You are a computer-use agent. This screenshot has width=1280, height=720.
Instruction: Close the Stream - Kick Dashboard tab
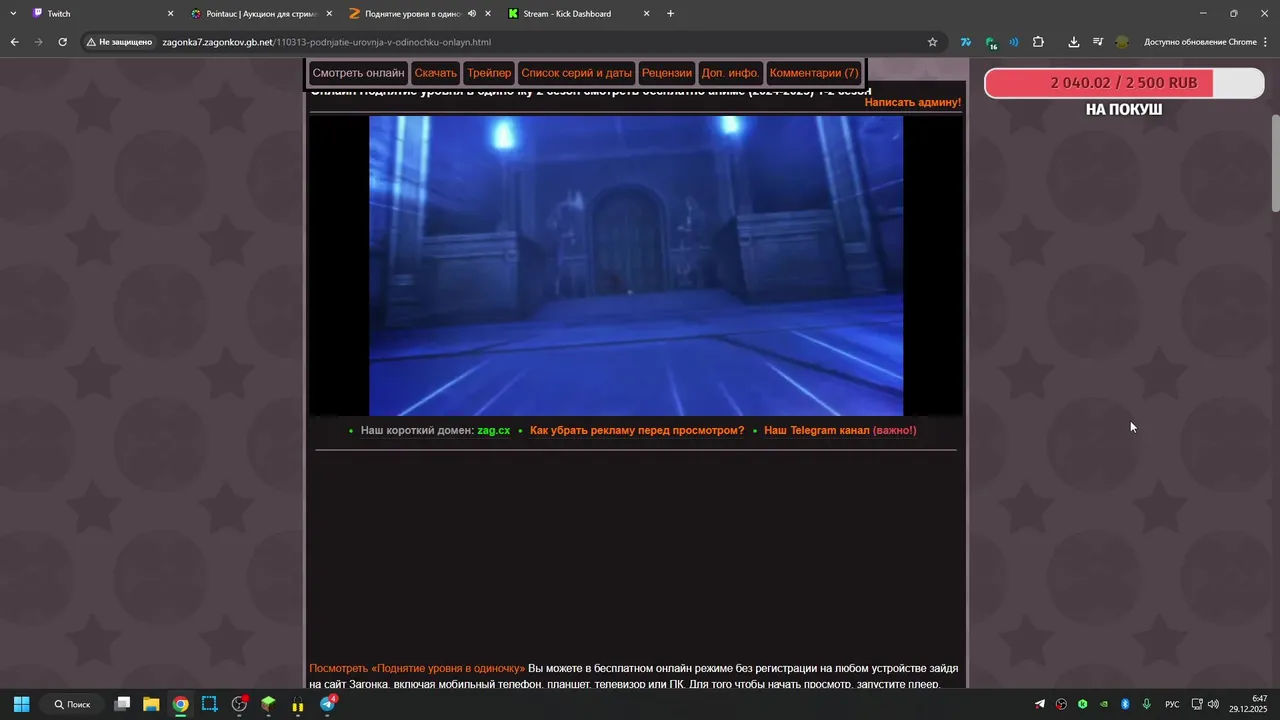pos(646,14)
